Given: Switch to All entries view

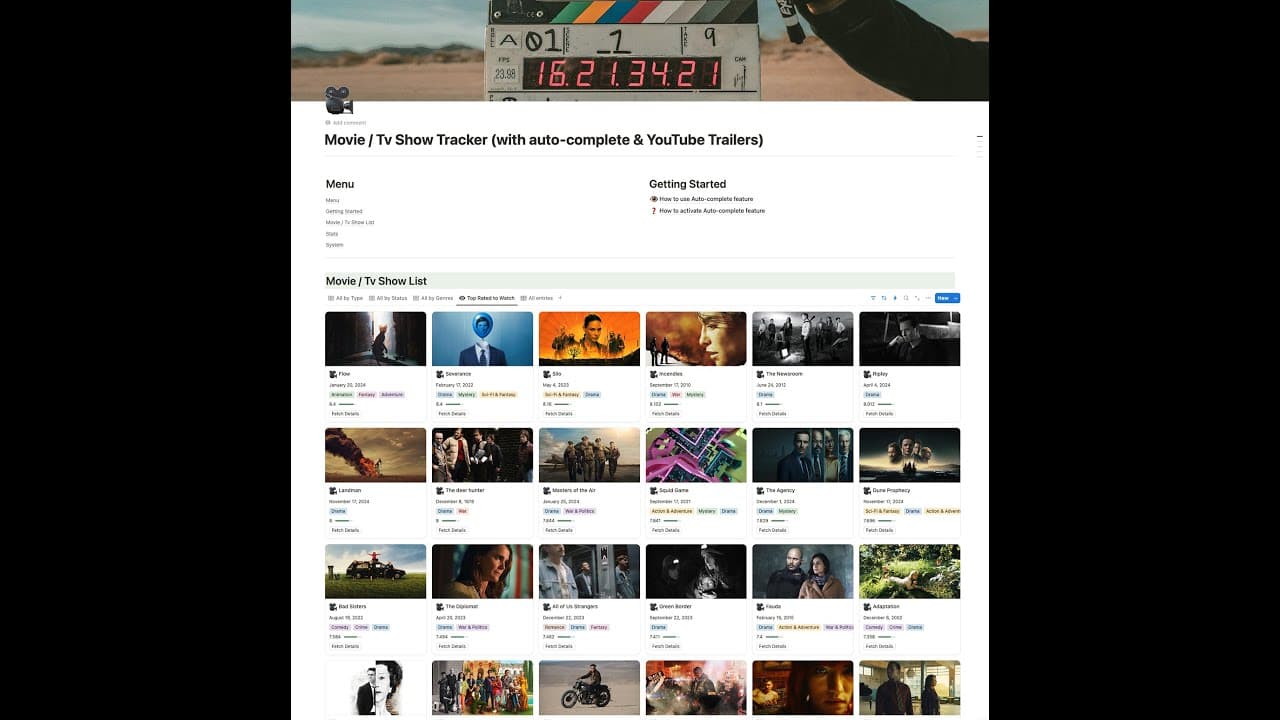Looking at the screenshot, I should [x=537, y=298].
